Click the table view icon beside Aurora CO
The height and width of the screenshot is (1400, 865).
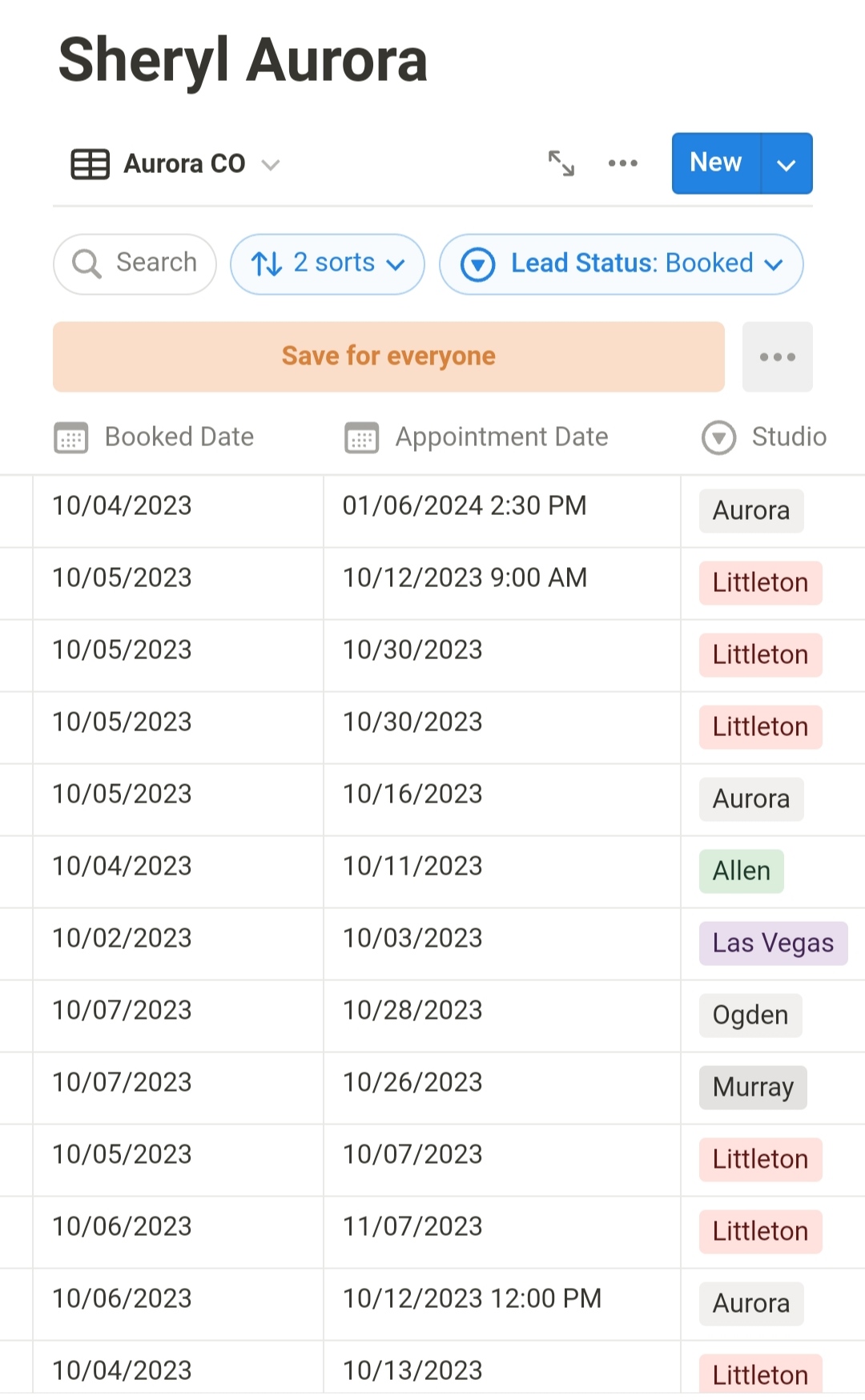click(90, 164)
